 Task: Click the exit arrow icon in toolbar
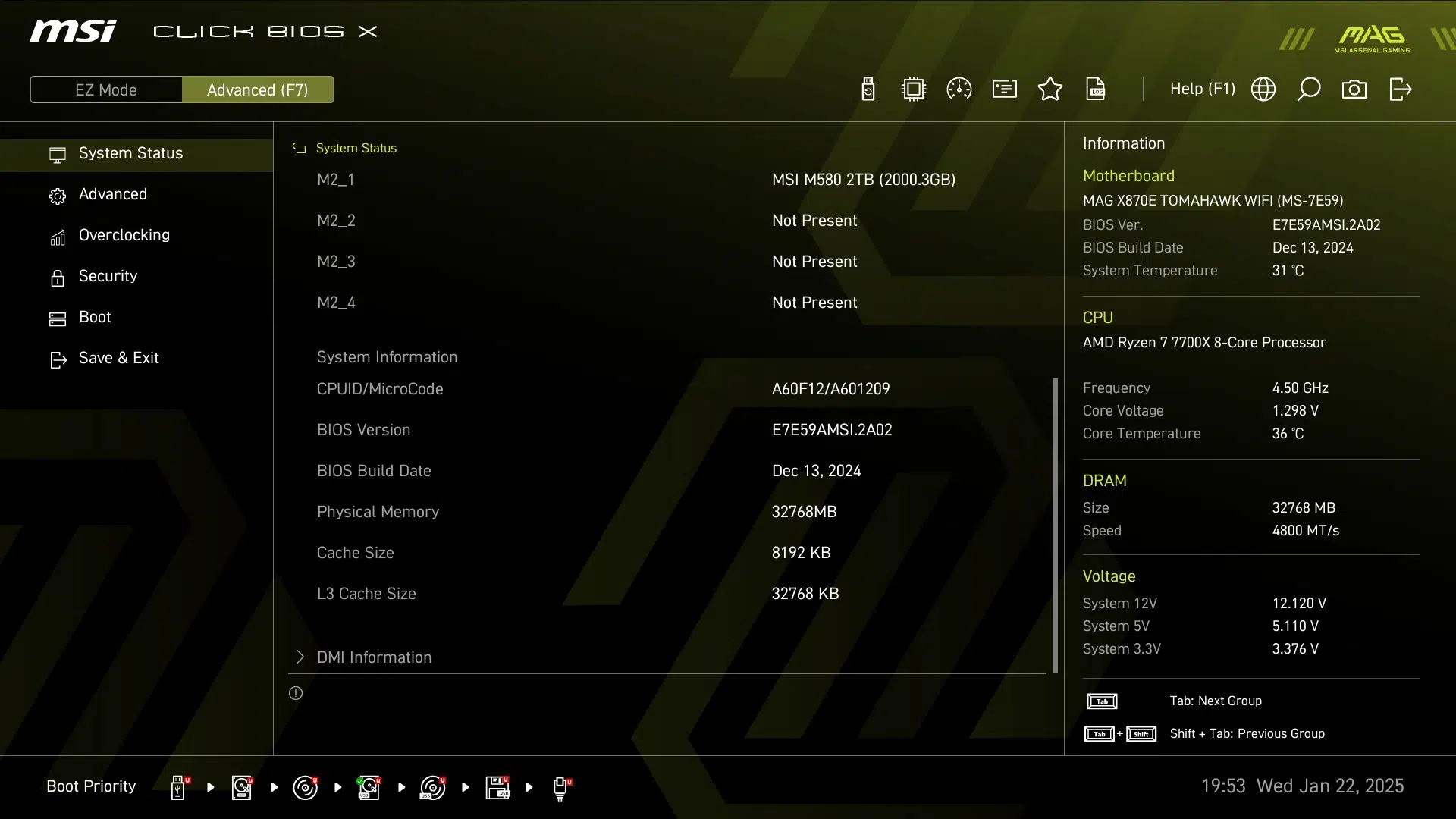coord(1401,89)
